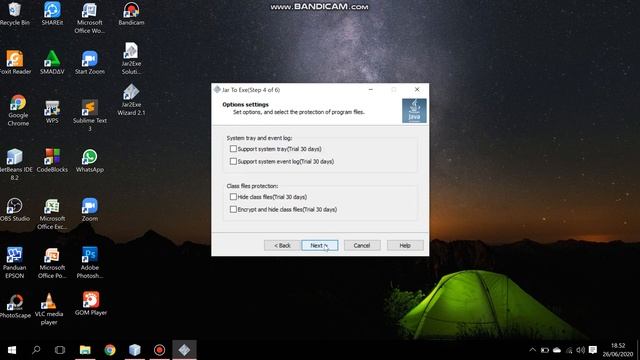Open the Sublime Text 3 desktop icon
Image resolution: width=640 pixels, height=360 pixels.
pyautogui.click(x=90, y=116)
